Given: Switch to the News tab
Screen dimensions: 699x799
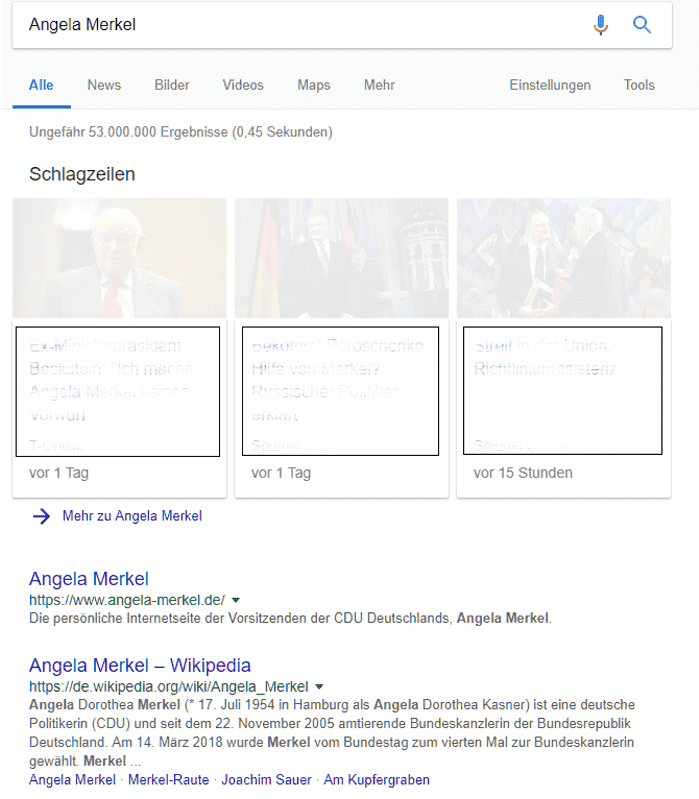Looking at the screenshot, I should (x=104, y=85).
